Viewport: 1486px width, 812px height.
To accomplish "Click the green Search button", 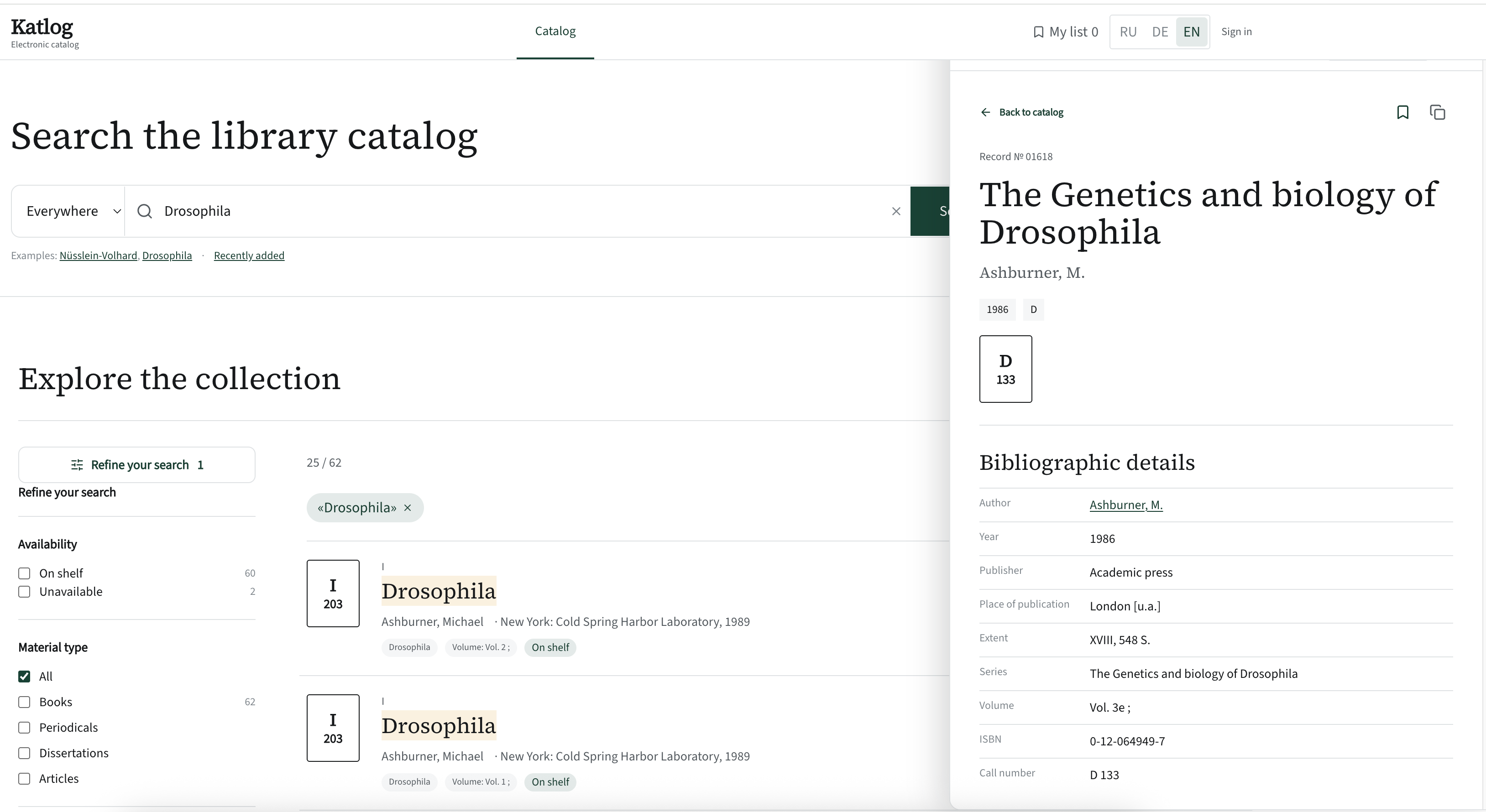I will pos(930,211).
